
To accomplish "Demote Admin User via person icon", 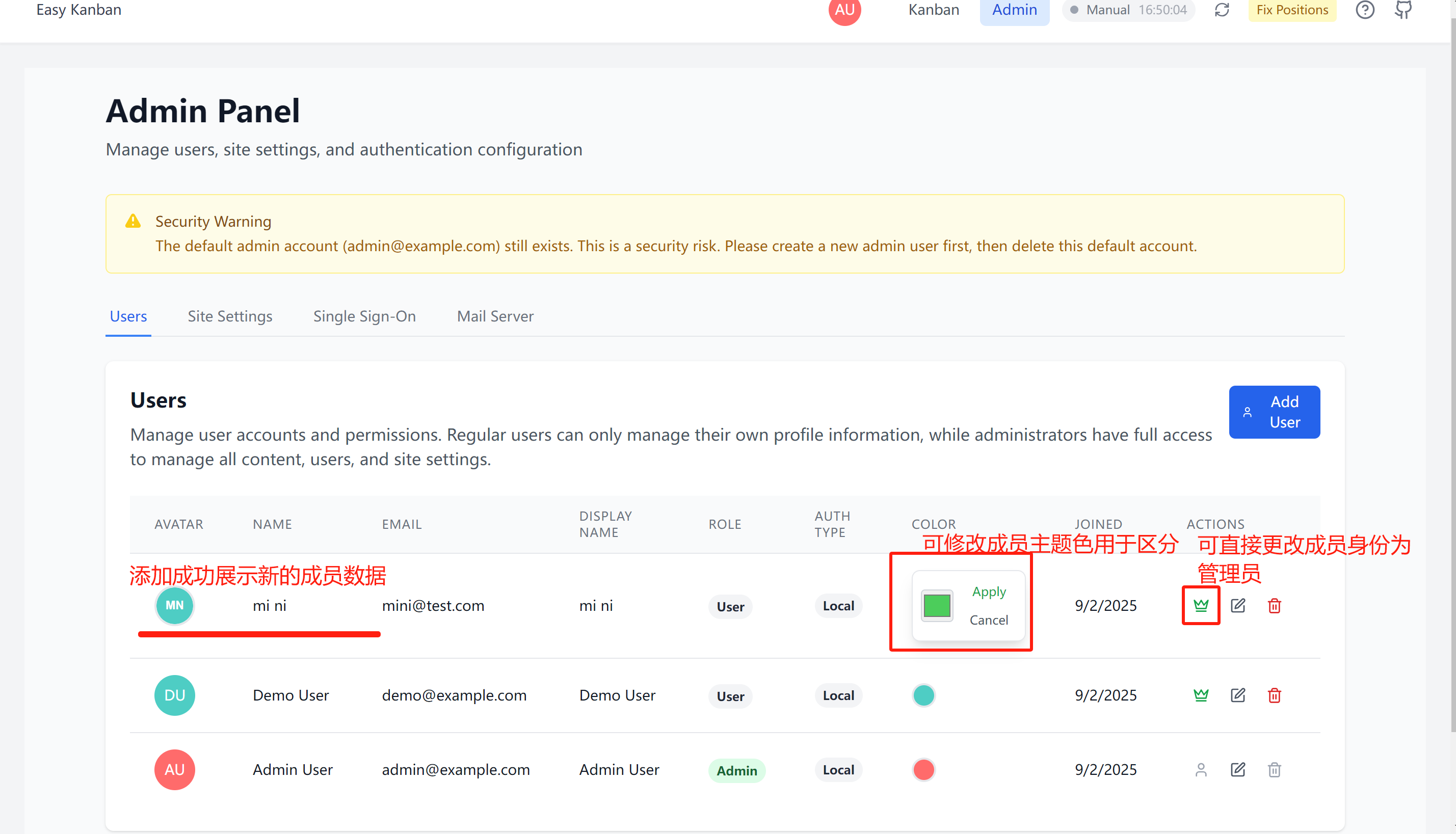I will (1201, 770).
